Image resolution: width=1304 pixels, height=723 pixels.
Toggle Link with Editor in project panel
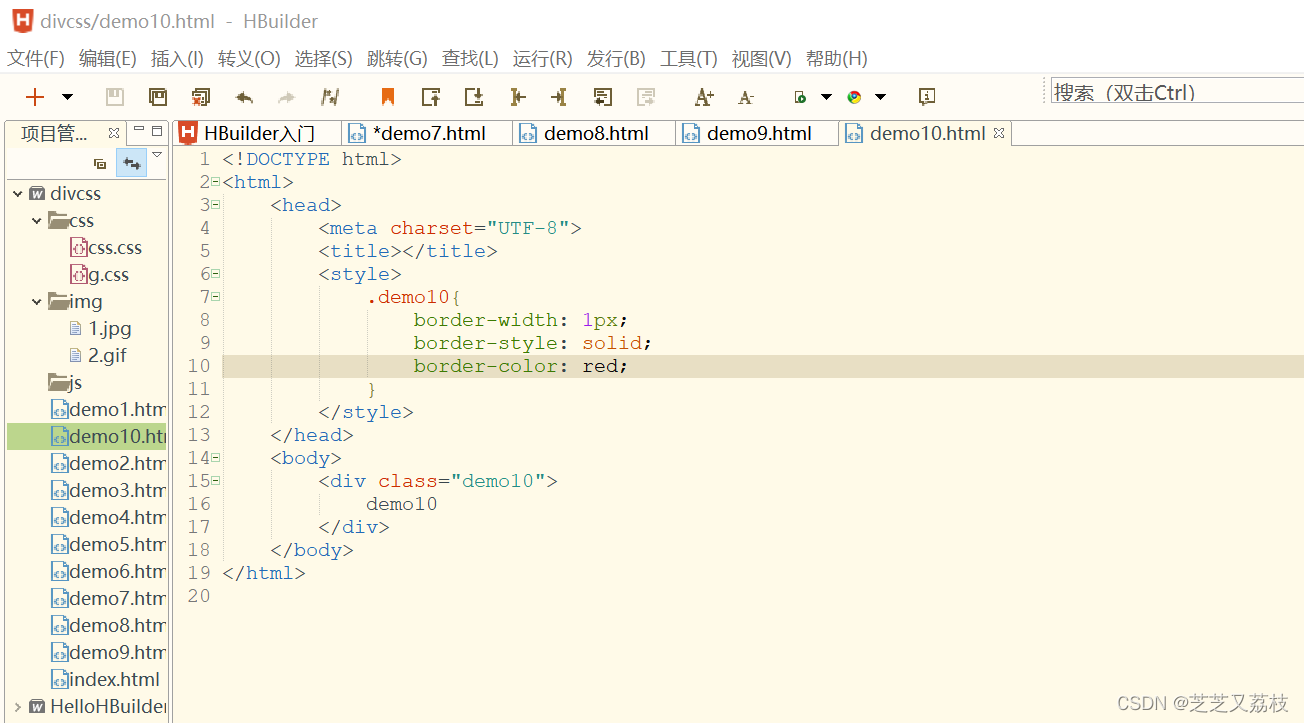pyautogui.click(x=131, y=163)
